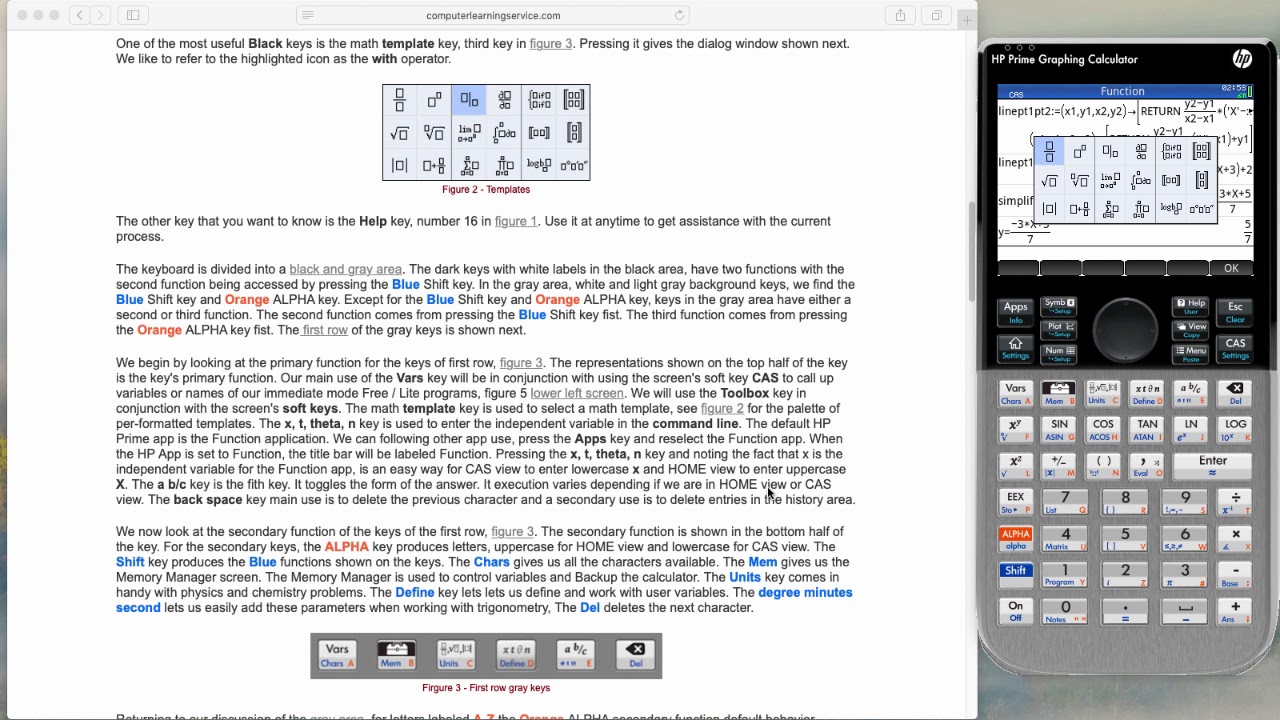This screenshot has height=720, width=1280.
Task: Choose the square root template on calculator screen
Action: [1049, 181]
